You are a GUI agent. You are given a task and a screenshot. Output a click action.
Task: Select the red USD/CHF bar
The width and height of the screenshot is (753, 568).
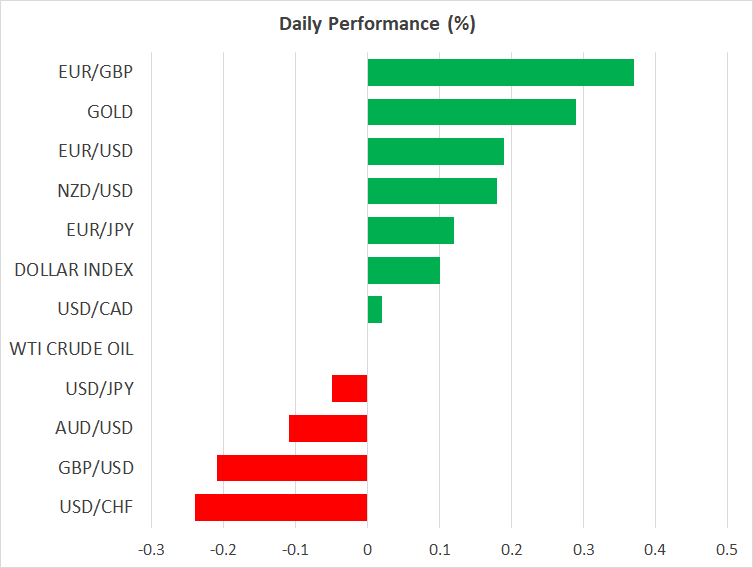coord(281,507)
